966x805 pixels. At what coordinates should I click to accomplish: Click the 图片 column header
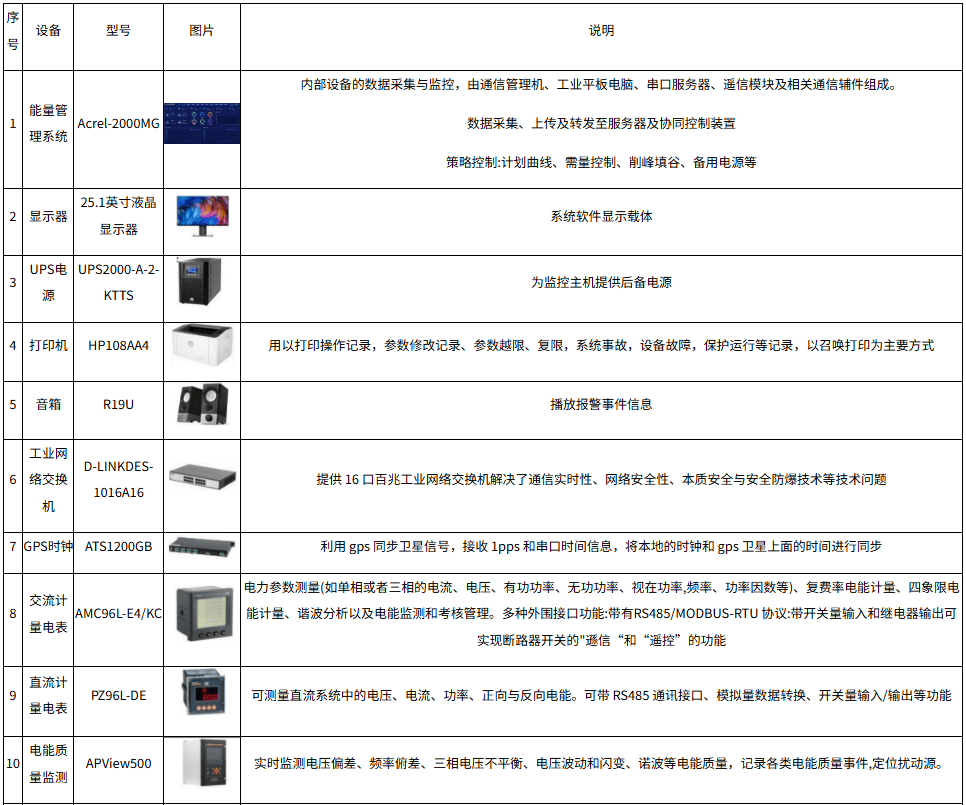(x=201, y=31)
